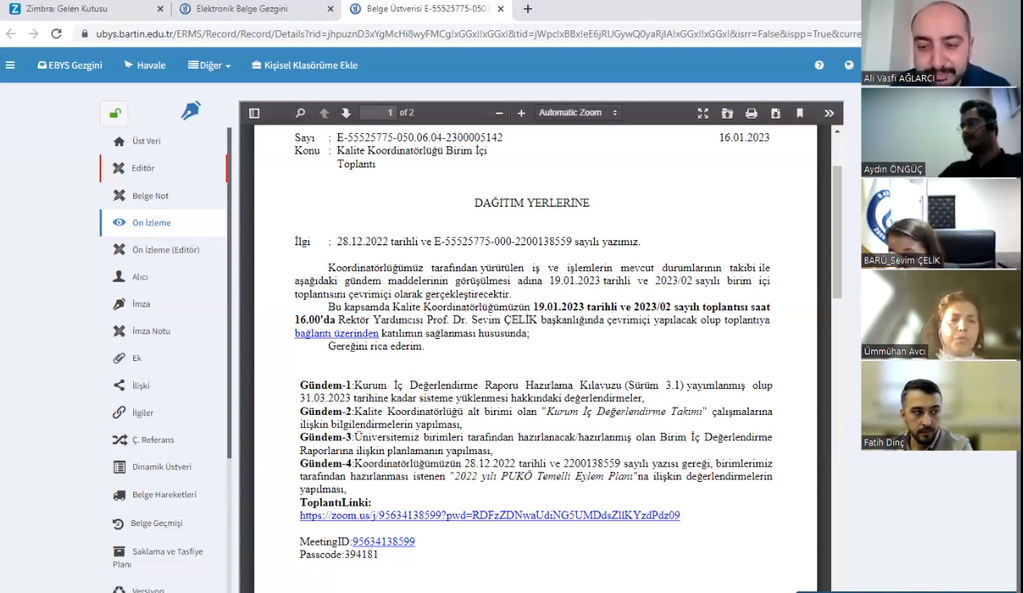
Task: Open the Automatic Zoom dropdown
Action: pos(577,113)
